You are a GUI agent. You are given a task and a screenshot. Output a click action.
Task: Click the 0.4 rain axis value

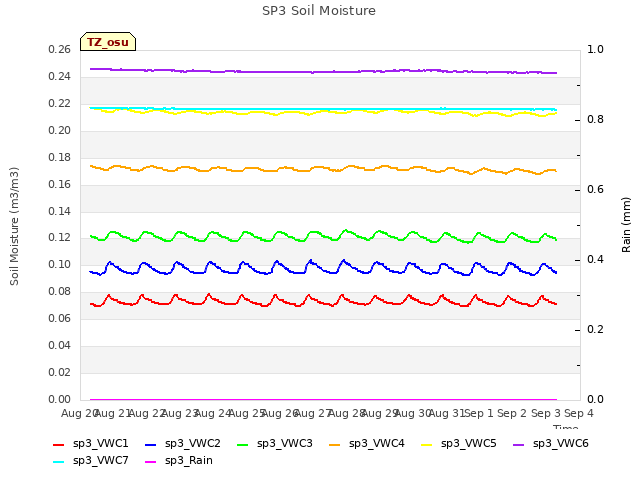point(595,260)
